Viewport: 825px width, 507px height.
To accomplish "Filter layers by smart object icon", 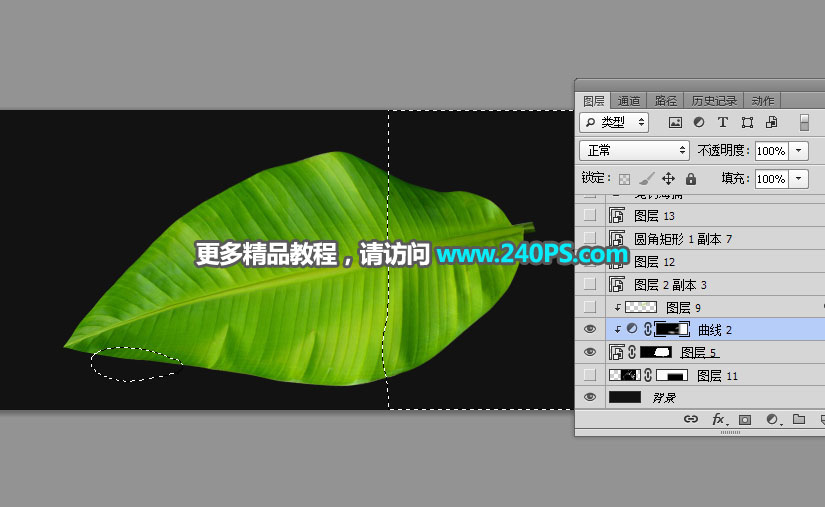I will point(771,123).
